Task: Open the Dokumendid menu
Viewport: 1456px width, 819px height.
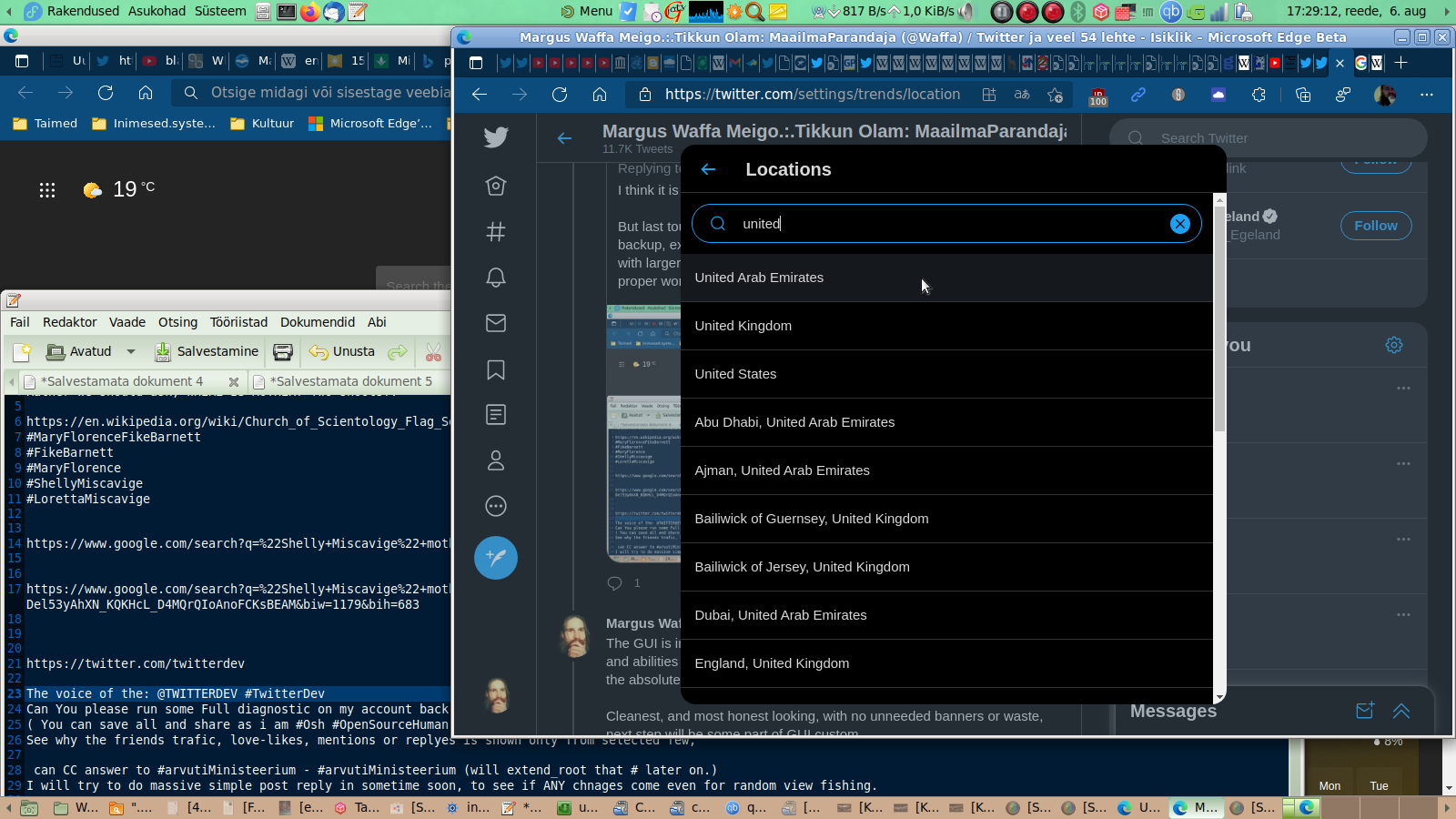Action: (x=318, y=322)
